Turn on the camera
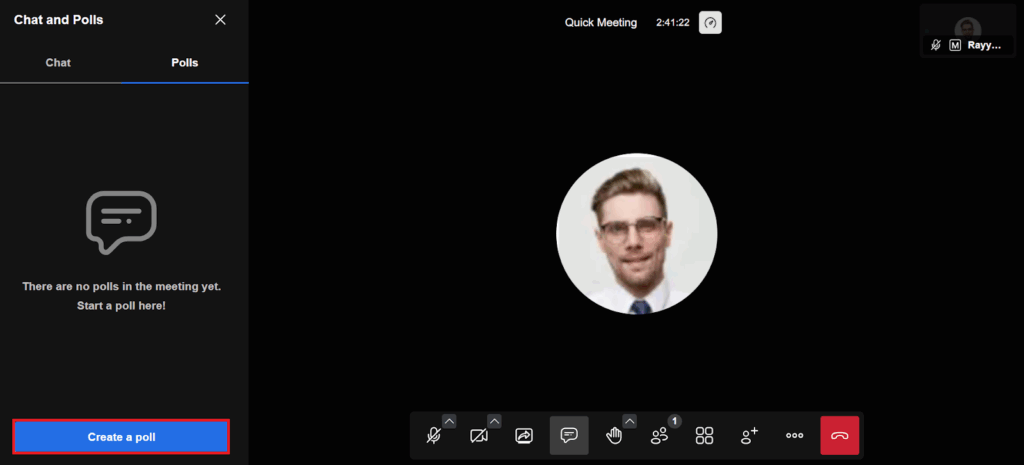1024x465 pixels. [x=479, y=436]
